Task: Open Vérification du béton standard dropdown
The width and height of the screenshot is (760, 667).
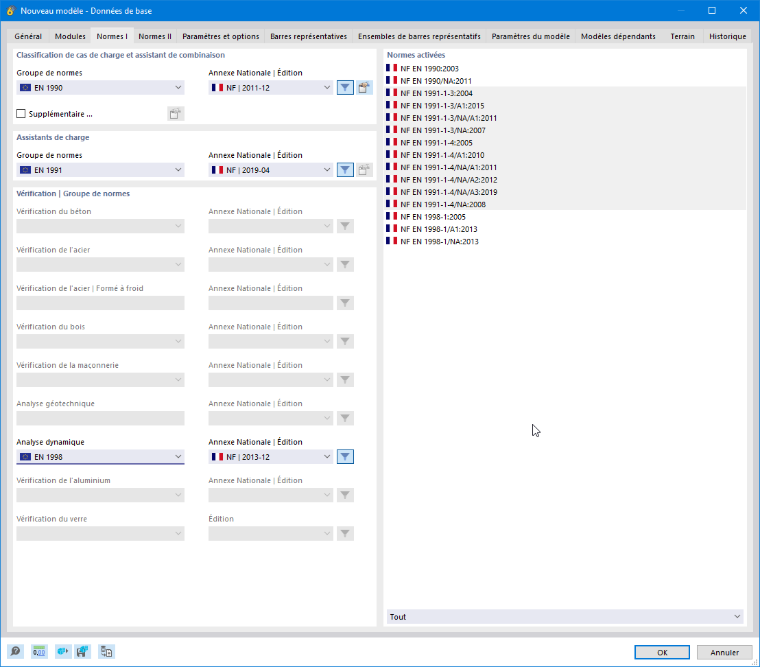Action: (100, 226)
